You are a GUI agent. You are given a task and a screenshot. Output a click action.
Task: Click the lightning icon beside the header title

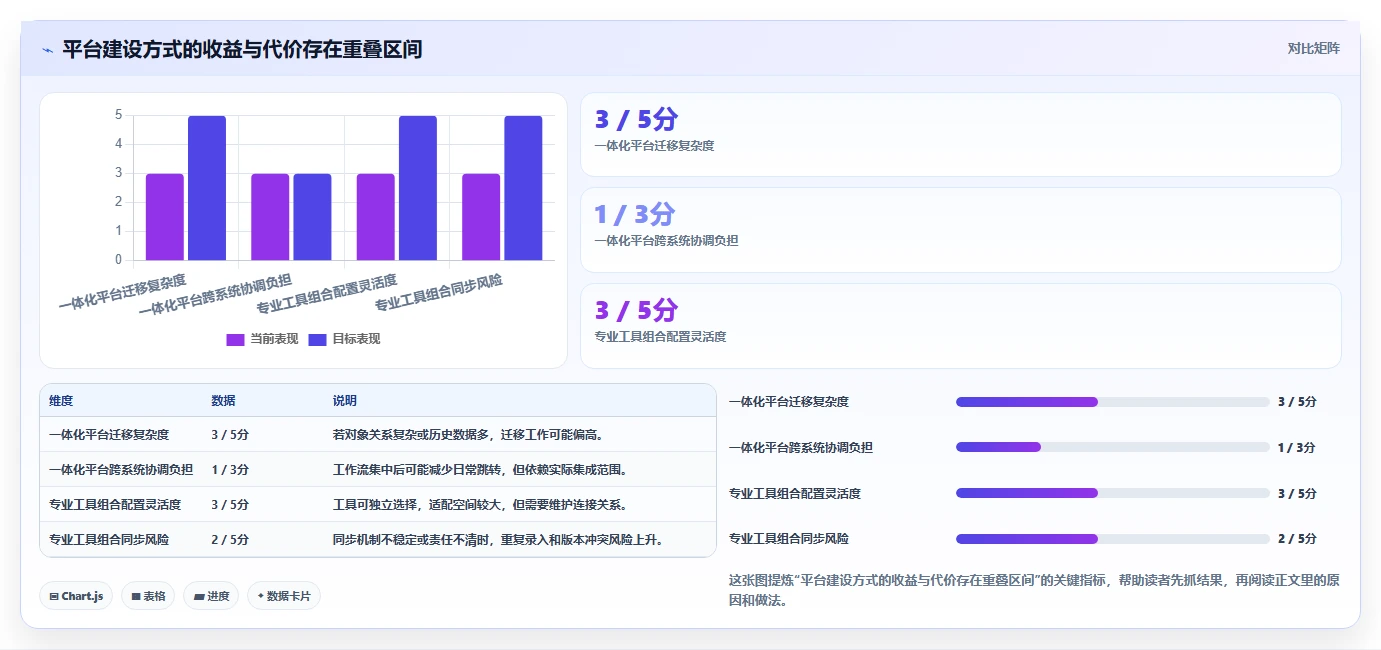point(47,50)
